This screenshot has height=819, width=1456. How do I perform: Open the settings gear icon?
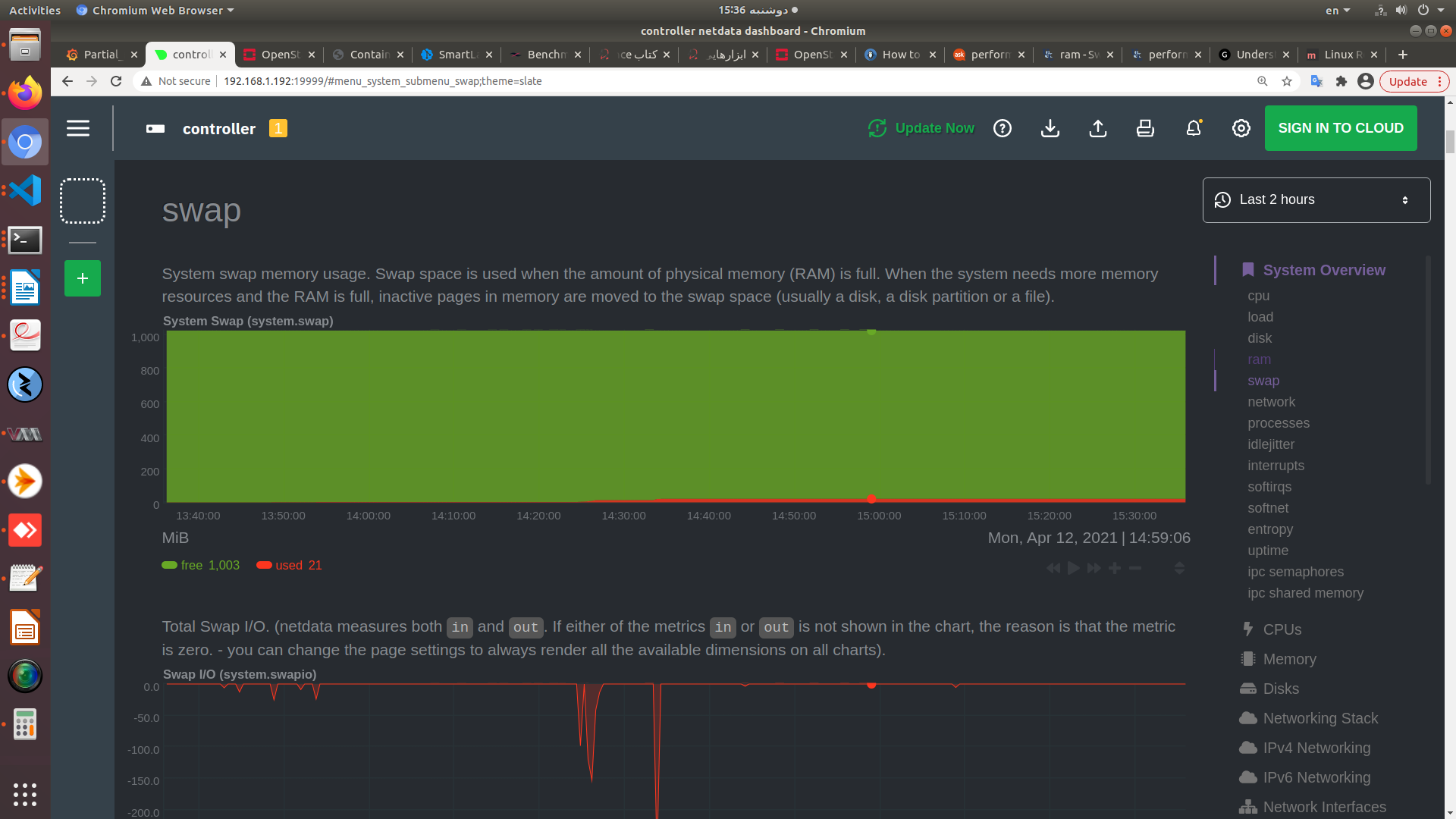click(x=1241, y=128)
